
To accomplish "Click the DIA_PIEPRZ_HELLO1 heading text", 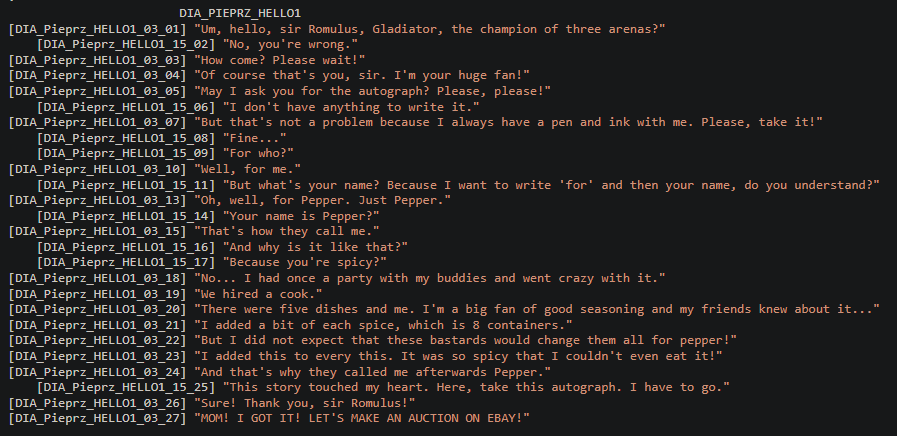I will coord(240,13).
